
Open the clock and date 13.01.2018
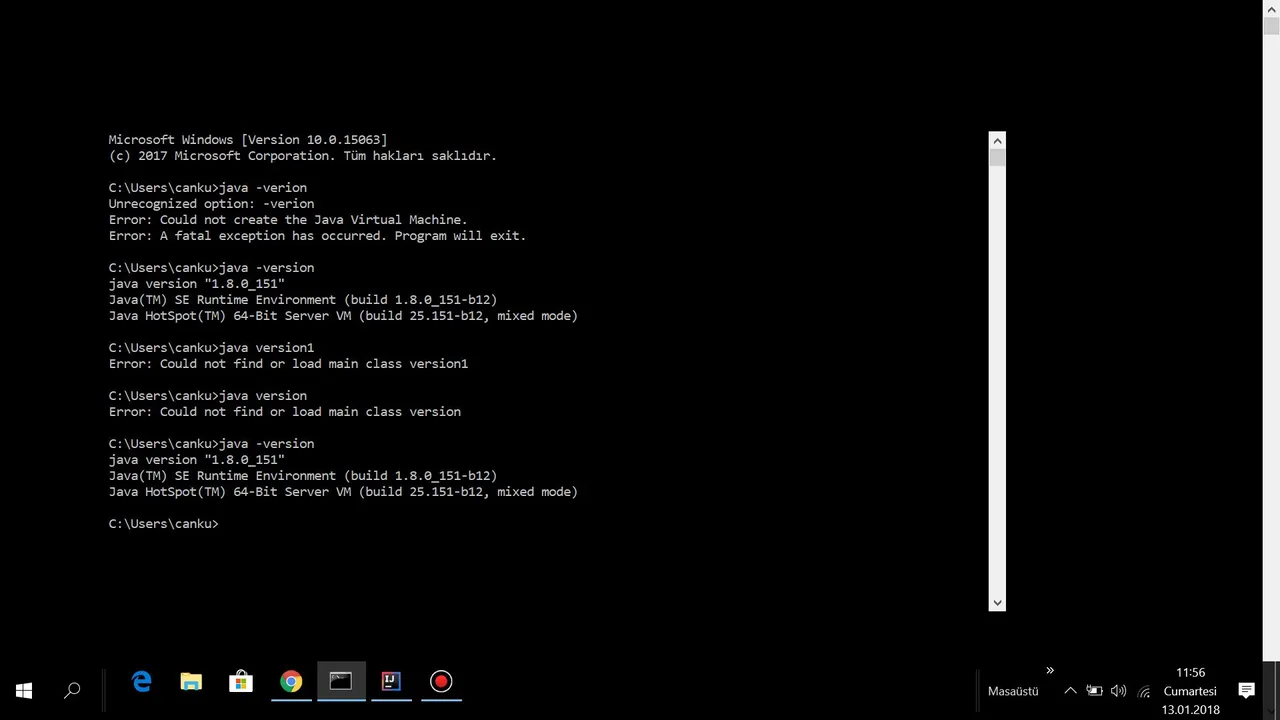[x=1190, y=691]
